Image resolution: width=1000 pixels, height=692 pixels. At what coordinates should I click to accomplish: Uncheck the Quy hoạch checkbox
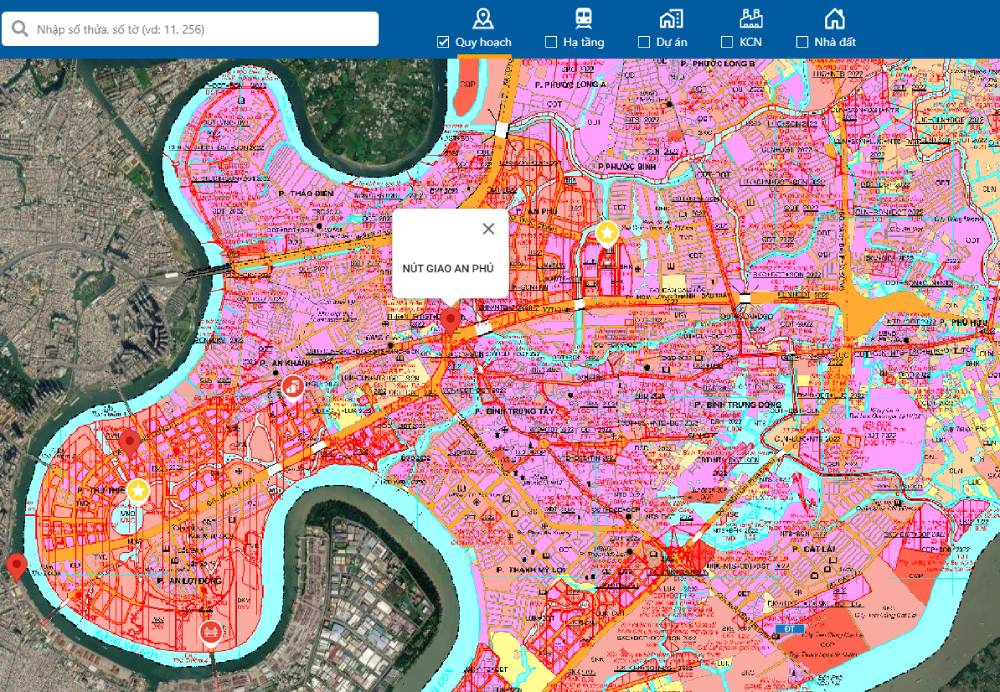[x=443, y=42]
